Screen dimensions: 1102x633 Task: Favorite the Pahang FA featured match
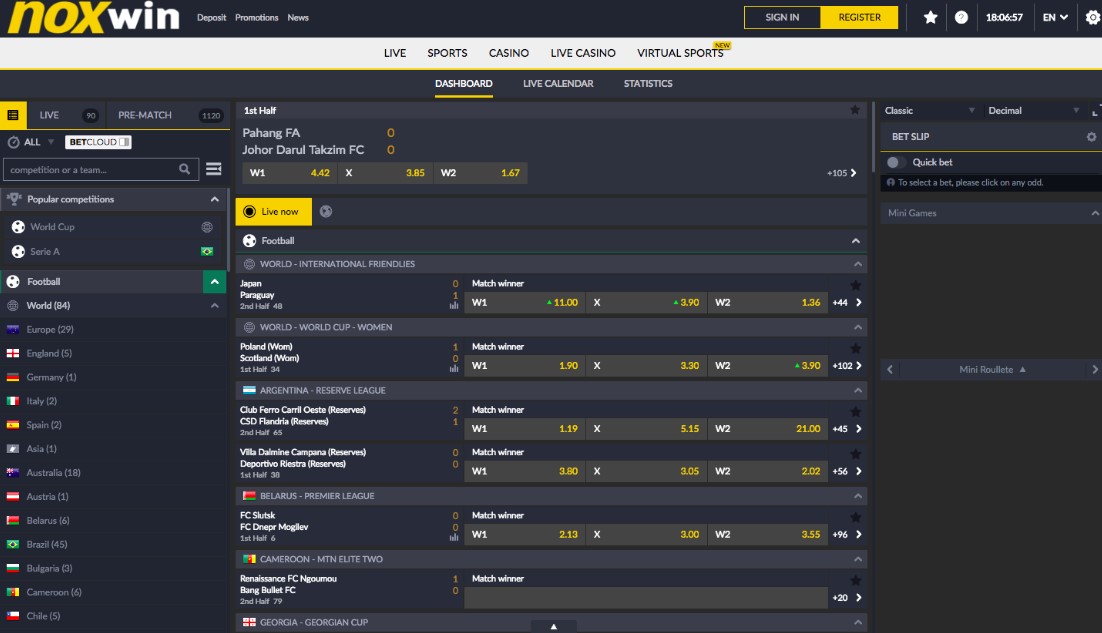(x=855, y=110)
